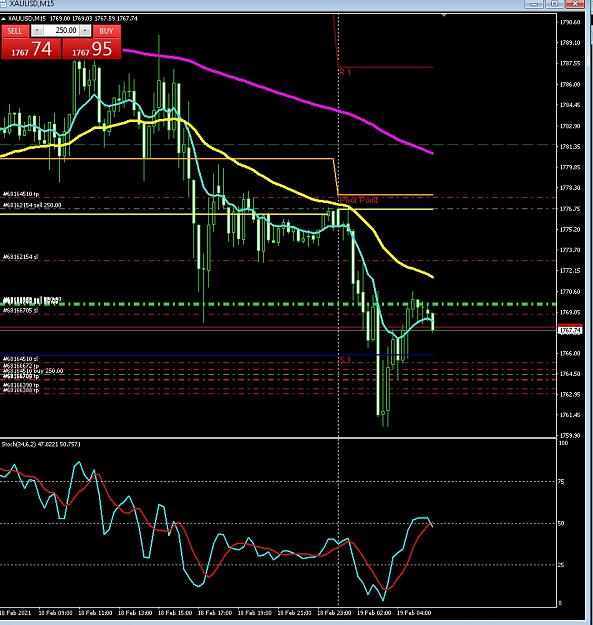Select the #68164510 buy 250.00 order label
The width and height of the screenshot is (593, 625).
[33, 371]
